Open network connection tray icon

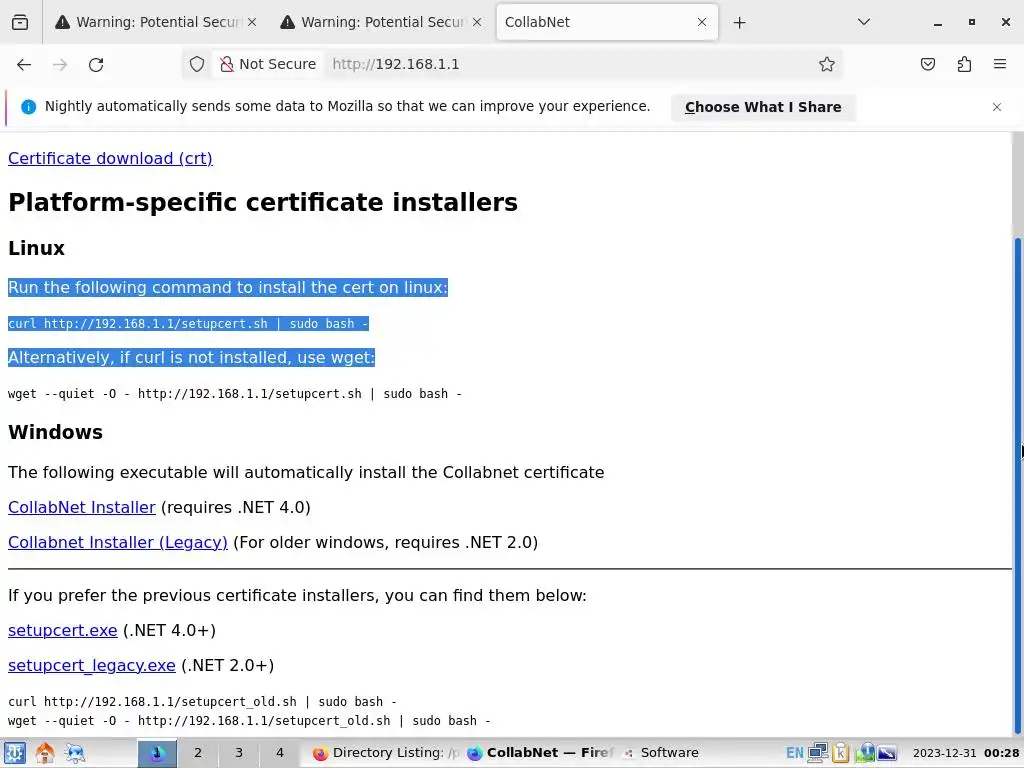click(865, 753)
